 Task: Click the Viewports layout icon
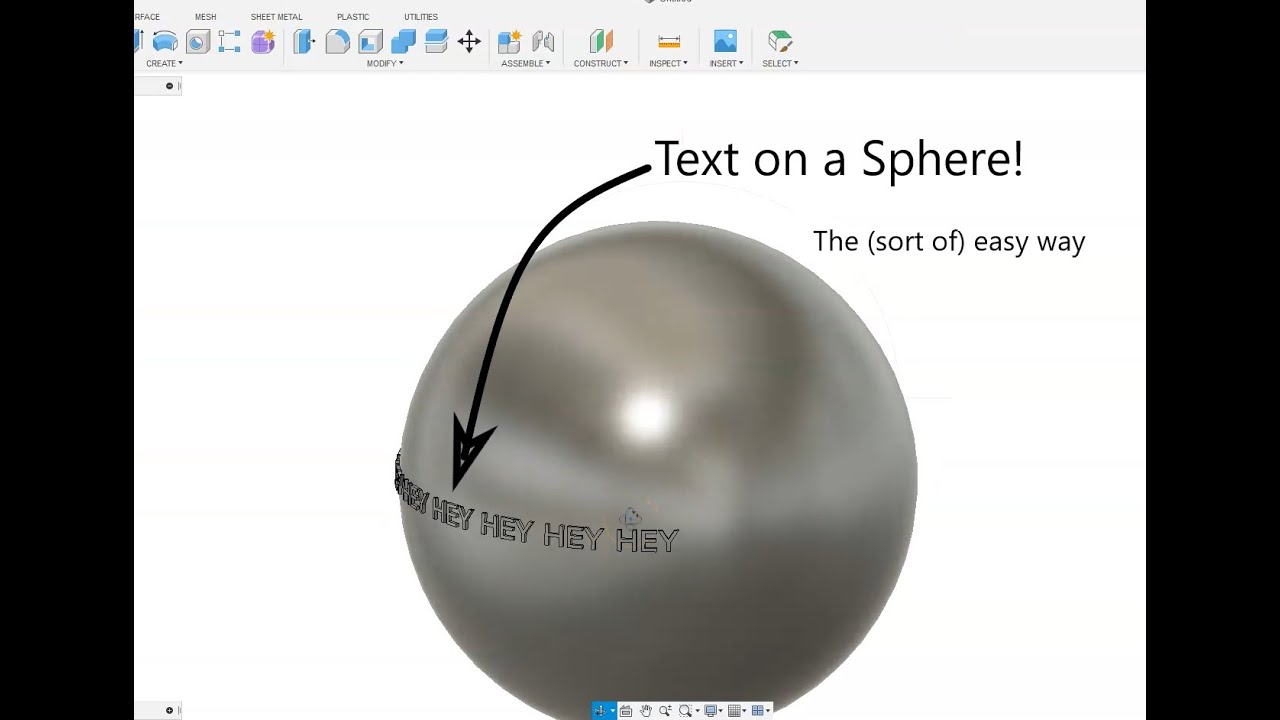click(x=758, y=711)
